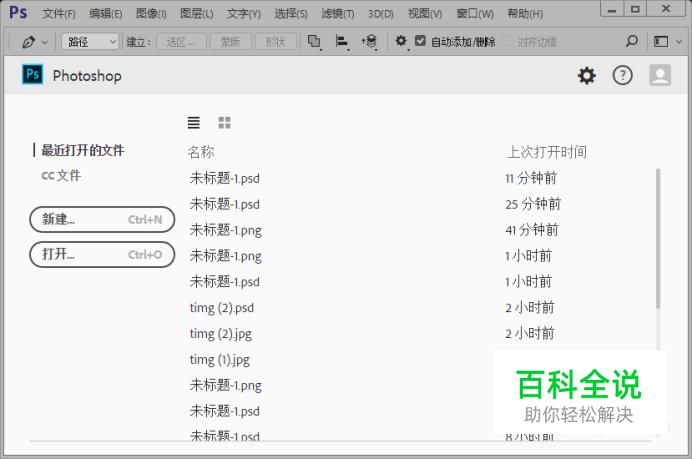Viewport: 692px width, 459px height.
Task: Open 未标题-1.psd opened 25 分钟前
Action: (x=224, y=204)
